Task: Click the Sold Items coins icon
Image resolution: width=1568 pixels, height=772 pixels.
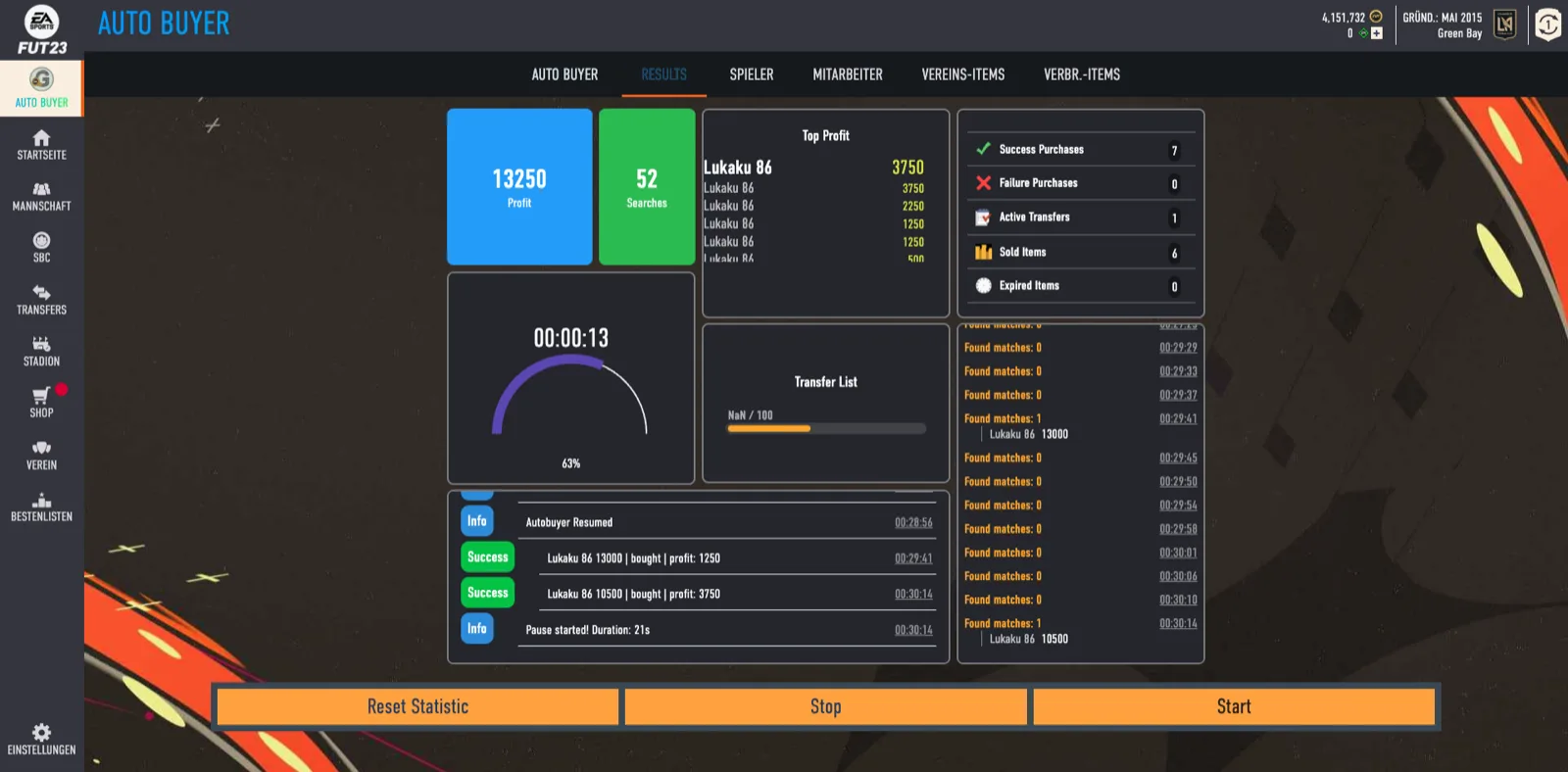Action: click(x=983, y=252)
